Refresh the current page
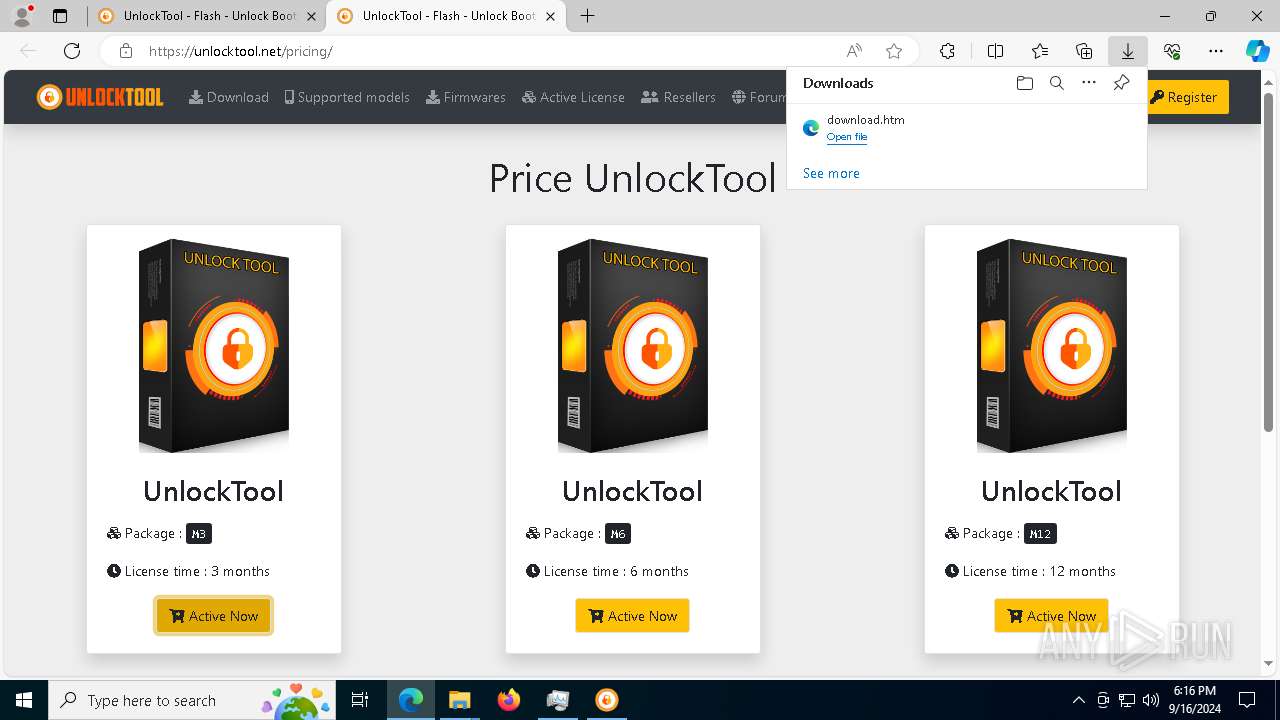1280x720 pixels. (72, 51)
